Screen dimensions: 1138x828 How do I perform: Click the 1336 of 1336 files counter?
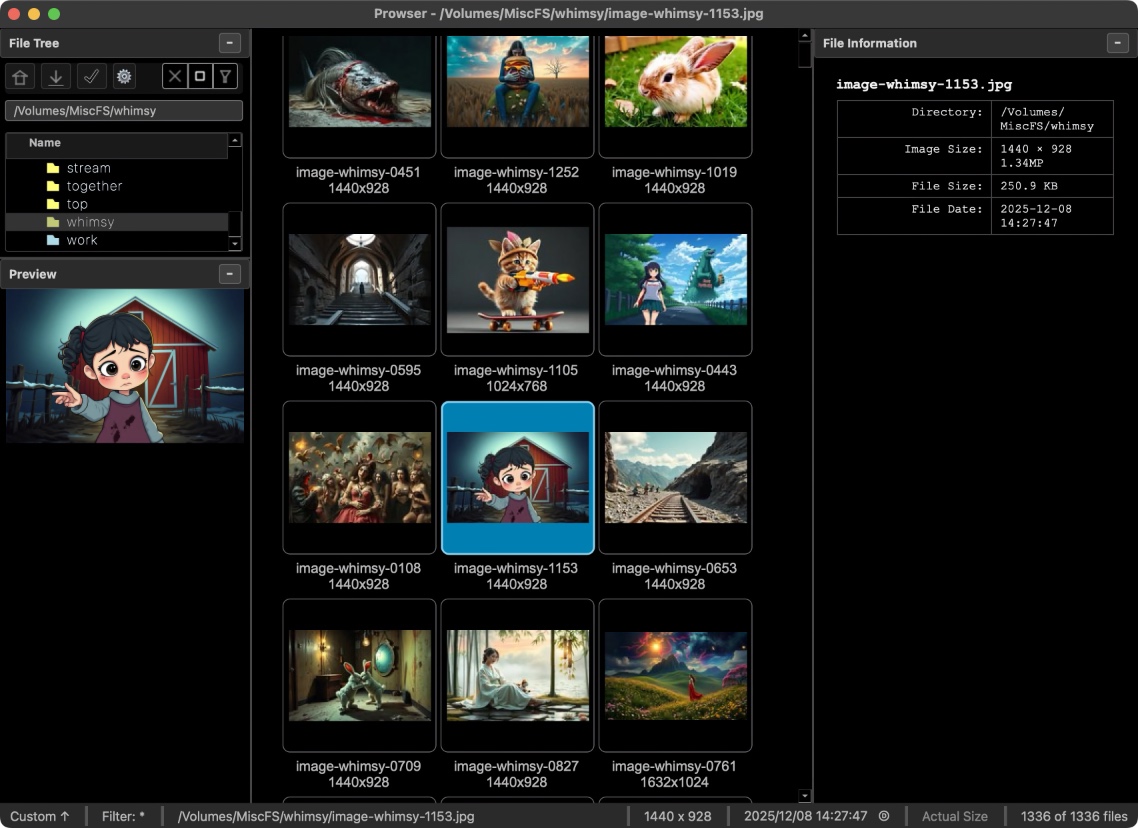pyautogui.click(x=1072, y=816)
